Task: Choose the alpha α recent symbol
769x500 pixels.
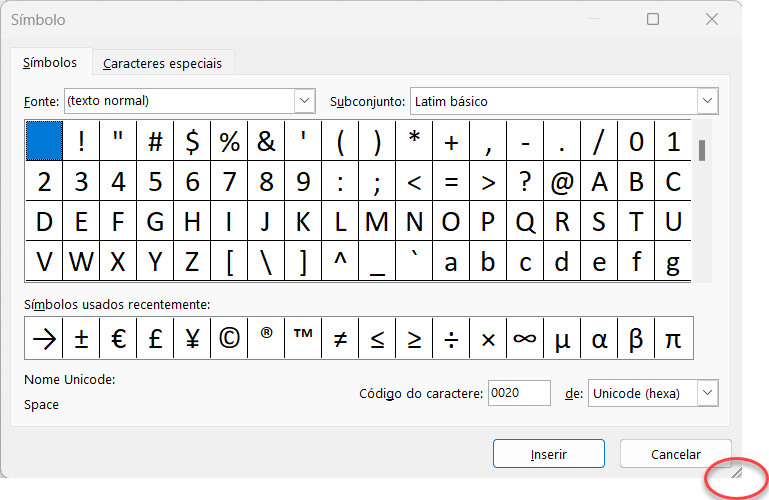Action: (599, 338)
